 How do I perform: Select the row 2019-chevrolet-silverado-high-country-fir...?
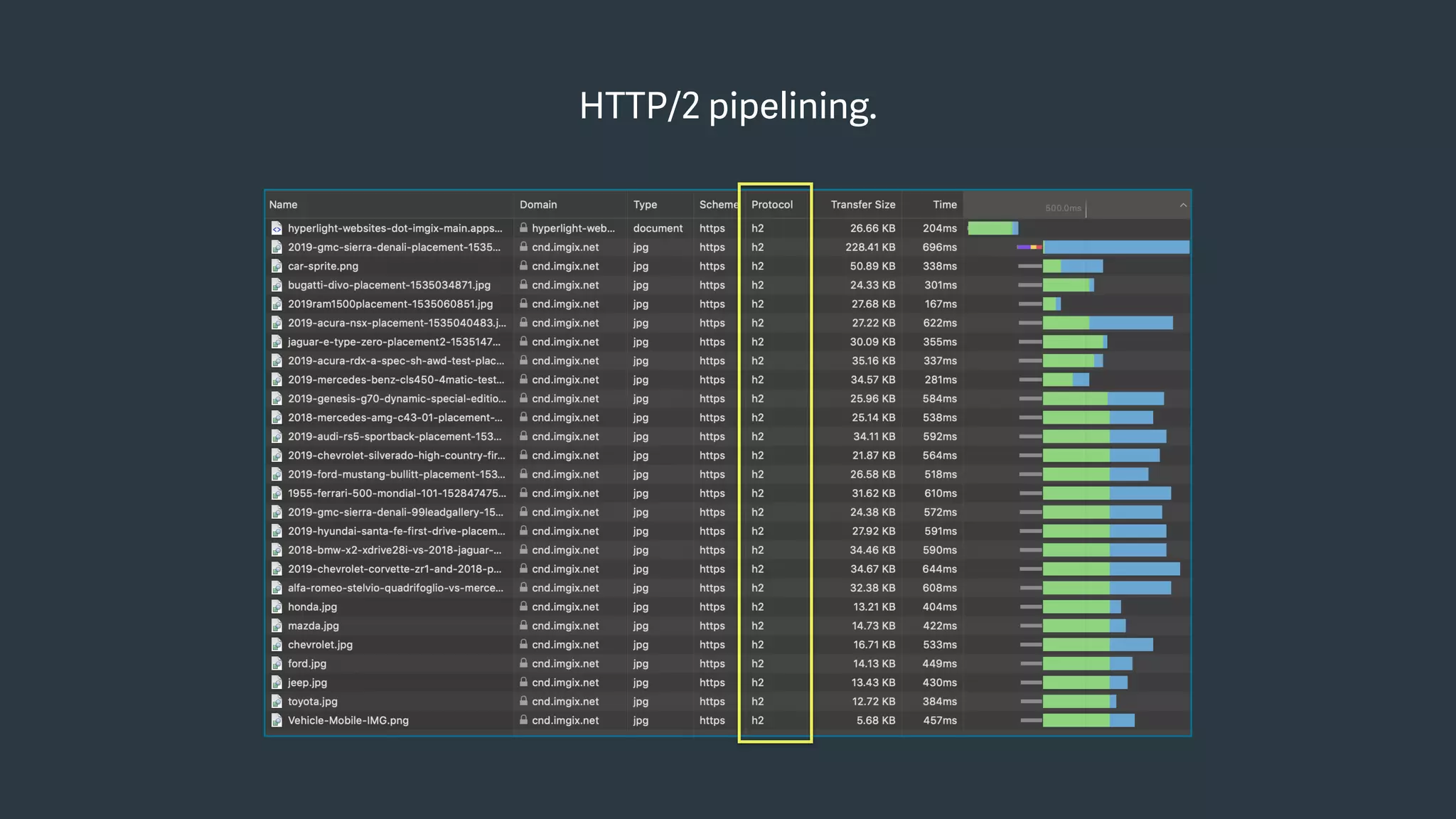tap(727, 455)
